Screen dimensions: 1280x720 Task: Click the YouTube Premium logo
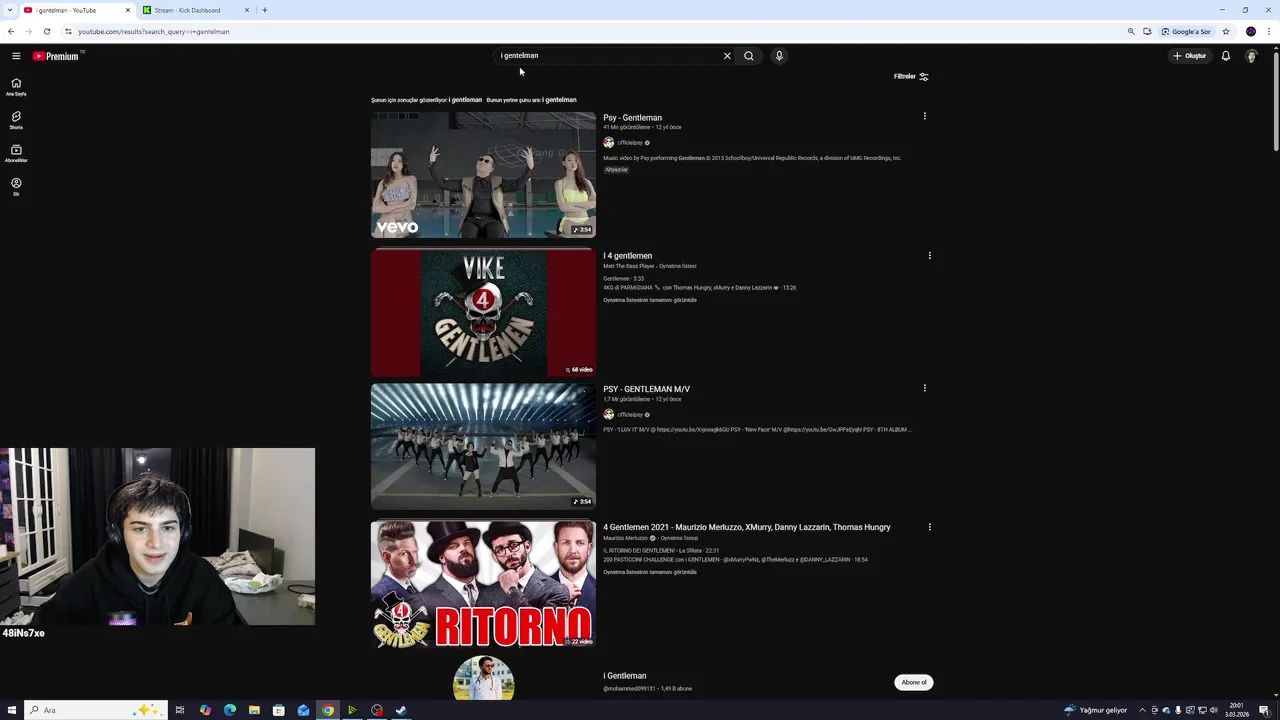click(55, 56)
